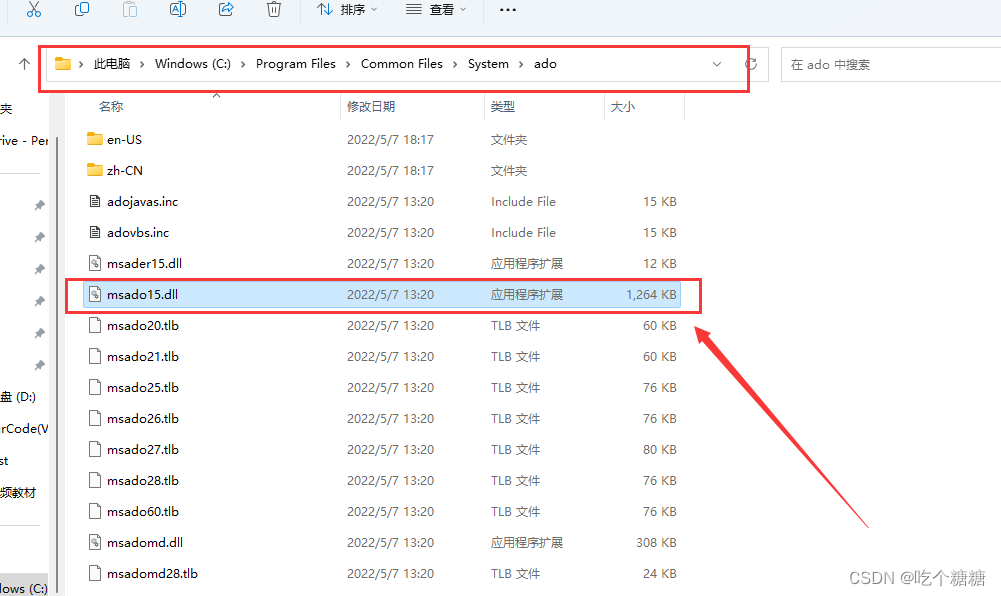Image resolution: width=1001 pixels, height=596 pixels.
Task: Select the adojavas.inc file icon
Action: pos(94,201)
